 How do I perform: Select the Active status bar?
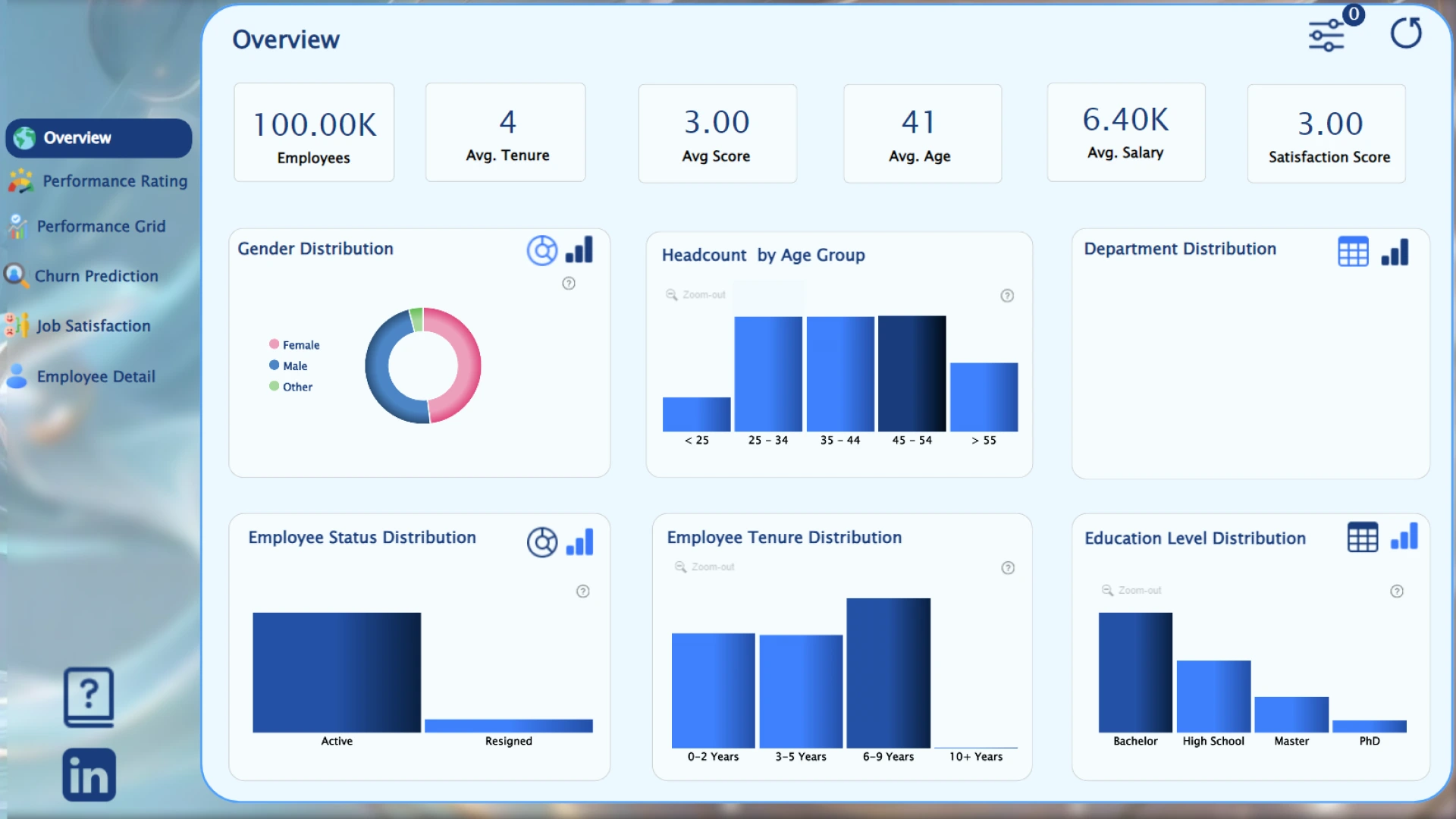pos(337,673)
